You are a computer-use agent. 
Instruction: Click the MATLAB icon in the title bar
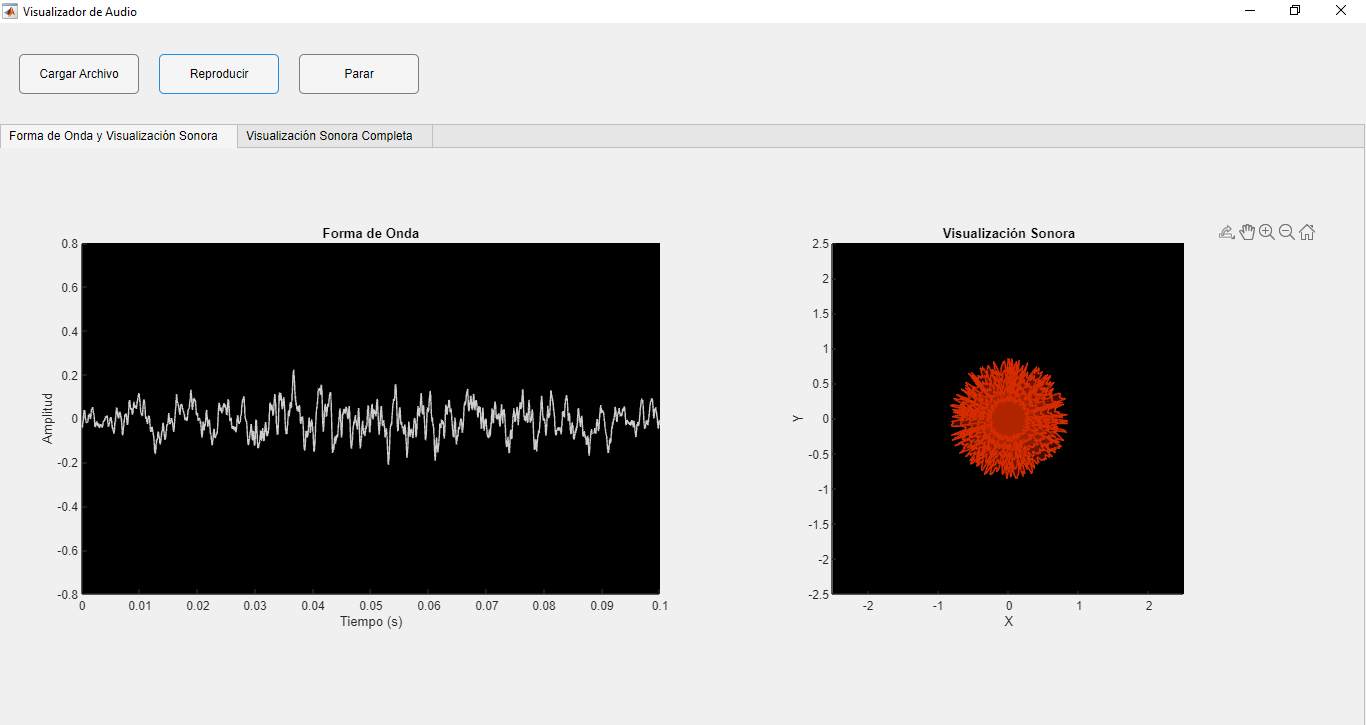click(x=10, y=11)
